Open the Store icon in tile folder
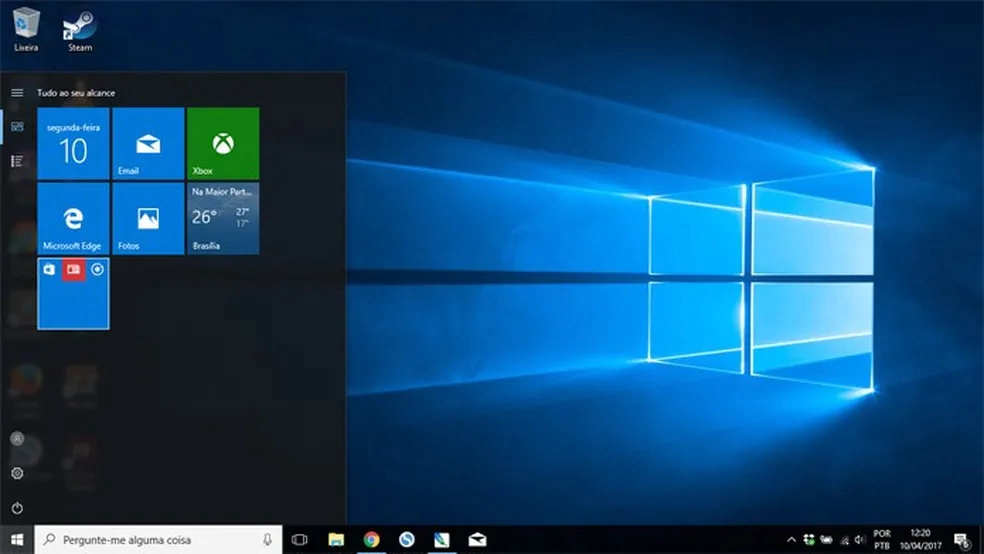984x554 pixels. [x=49, y=269]
